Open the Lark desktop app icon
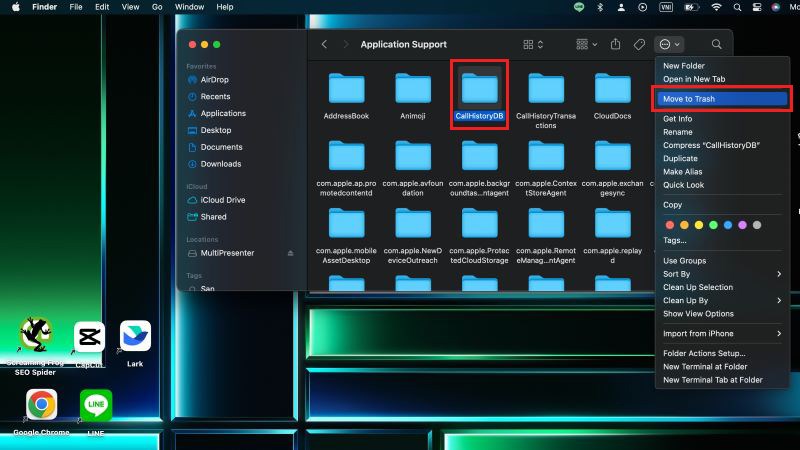The width and height of the screenshot is (800, 450). coord(135,336)
